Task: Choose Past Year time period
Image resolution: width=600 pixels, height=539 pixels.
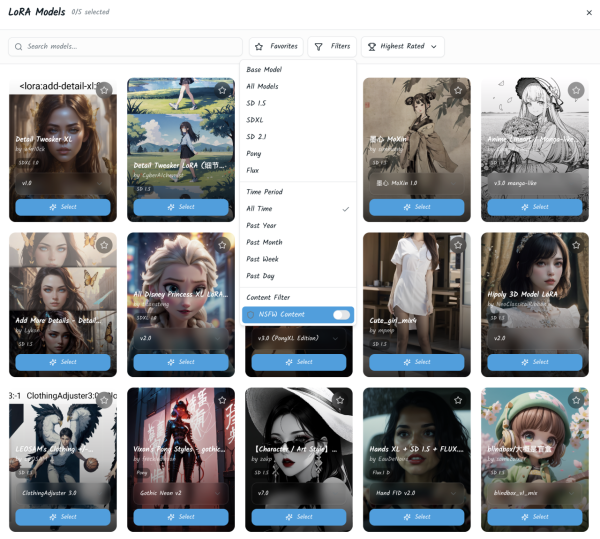Action: (298, 226)
